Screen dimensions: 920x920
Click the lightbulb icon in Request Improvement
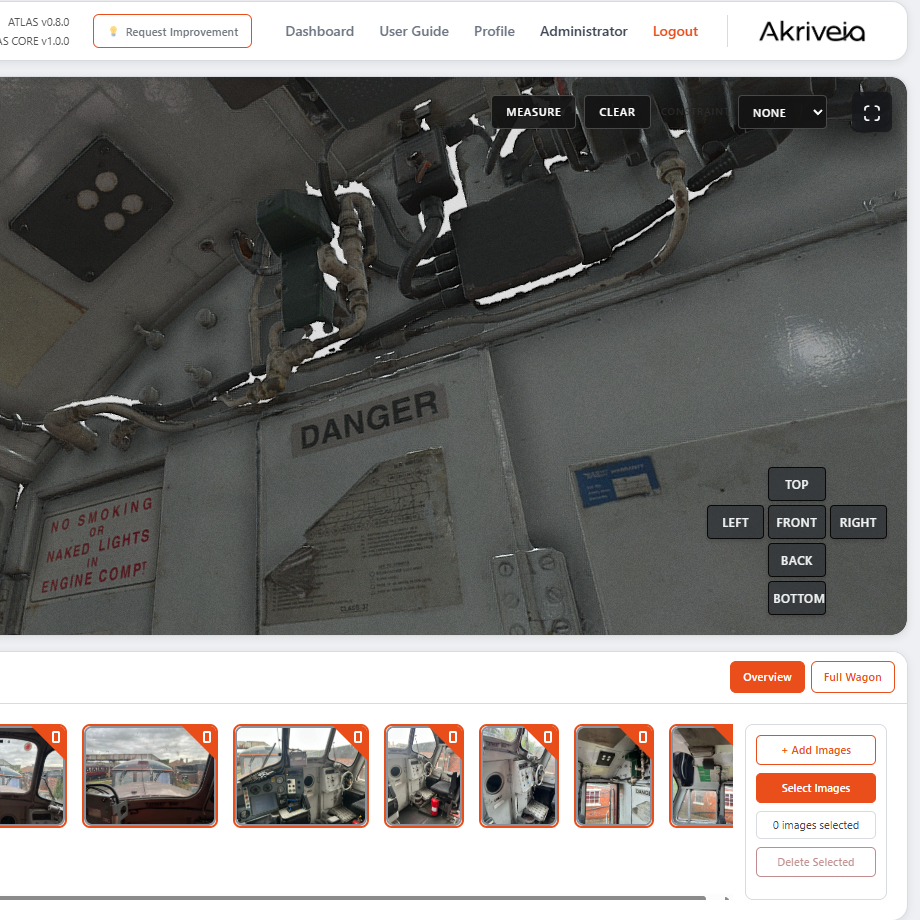pos(113,31)
